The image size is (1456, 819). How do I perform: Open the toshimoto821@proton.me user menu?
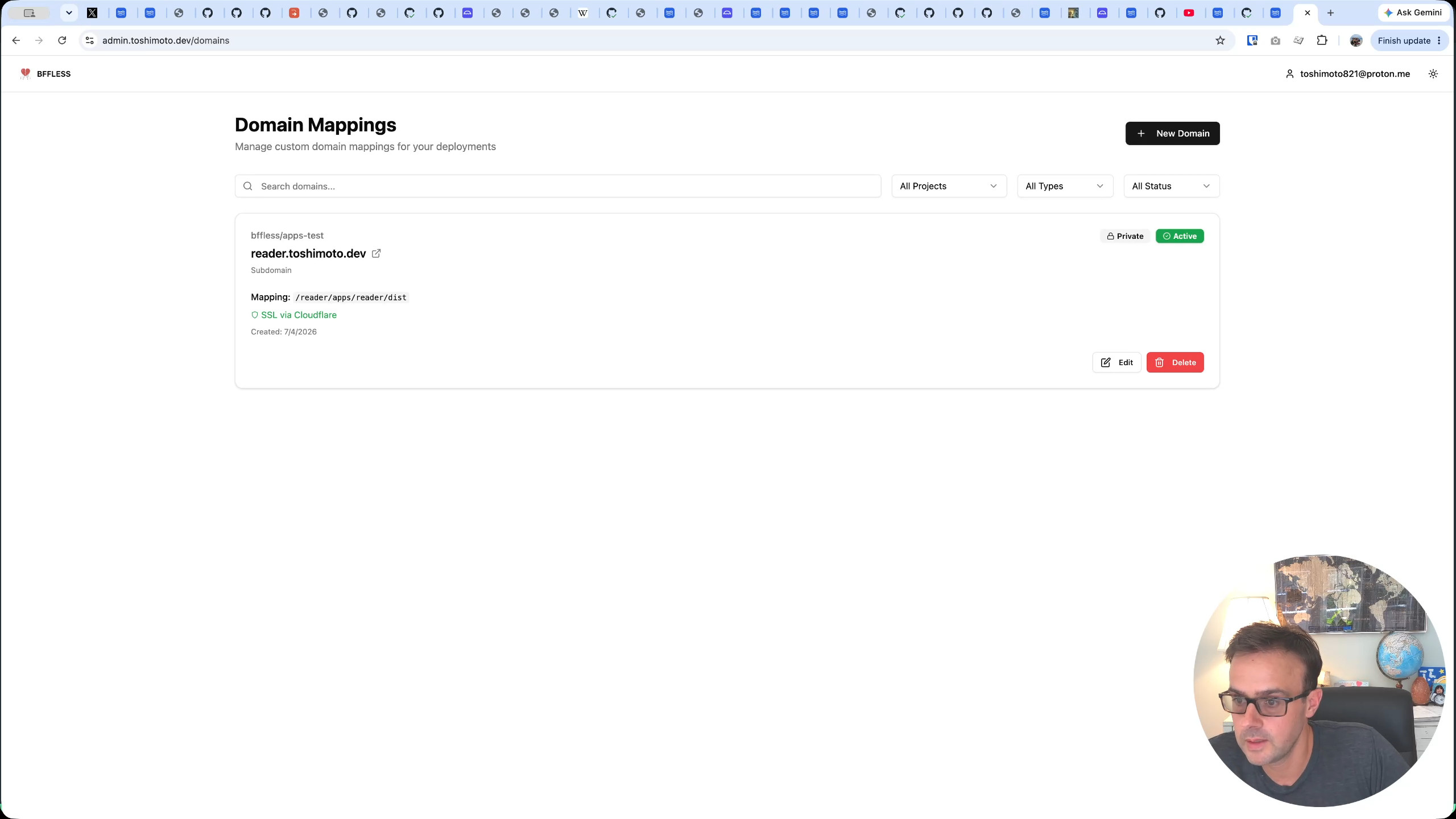(1348, 74)
